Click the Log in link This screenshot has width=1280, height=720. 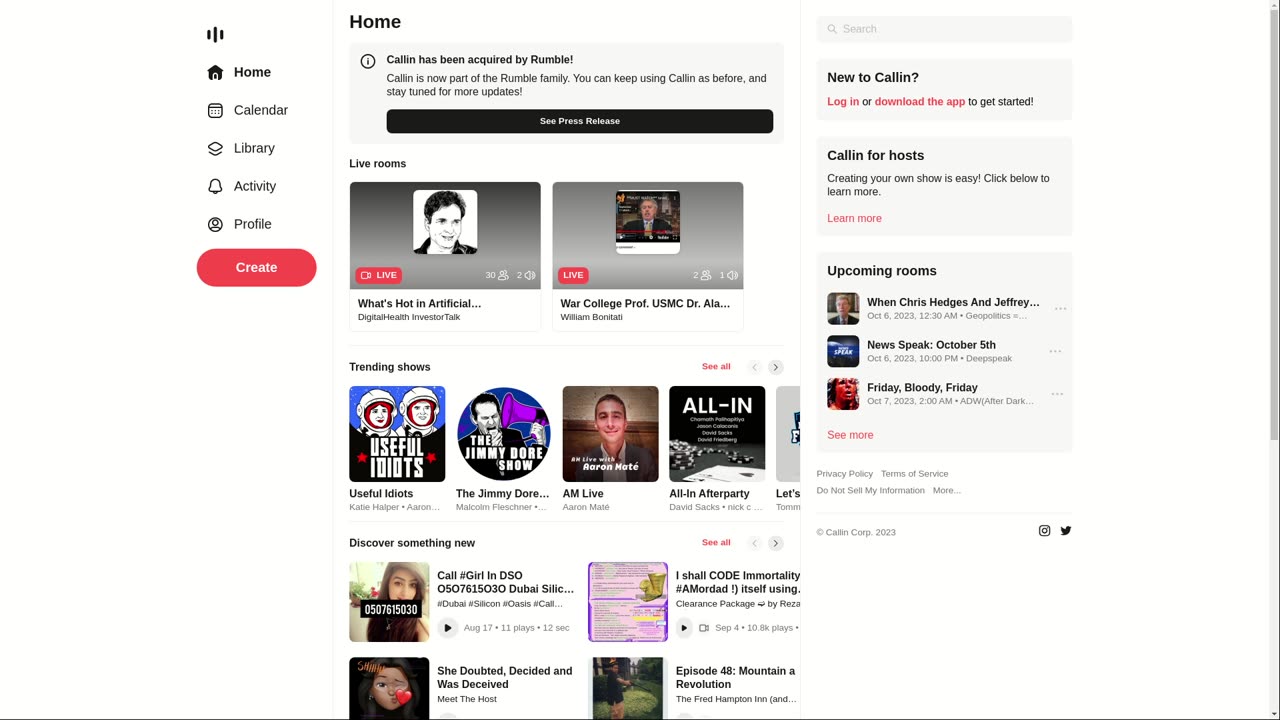[843, 102]
